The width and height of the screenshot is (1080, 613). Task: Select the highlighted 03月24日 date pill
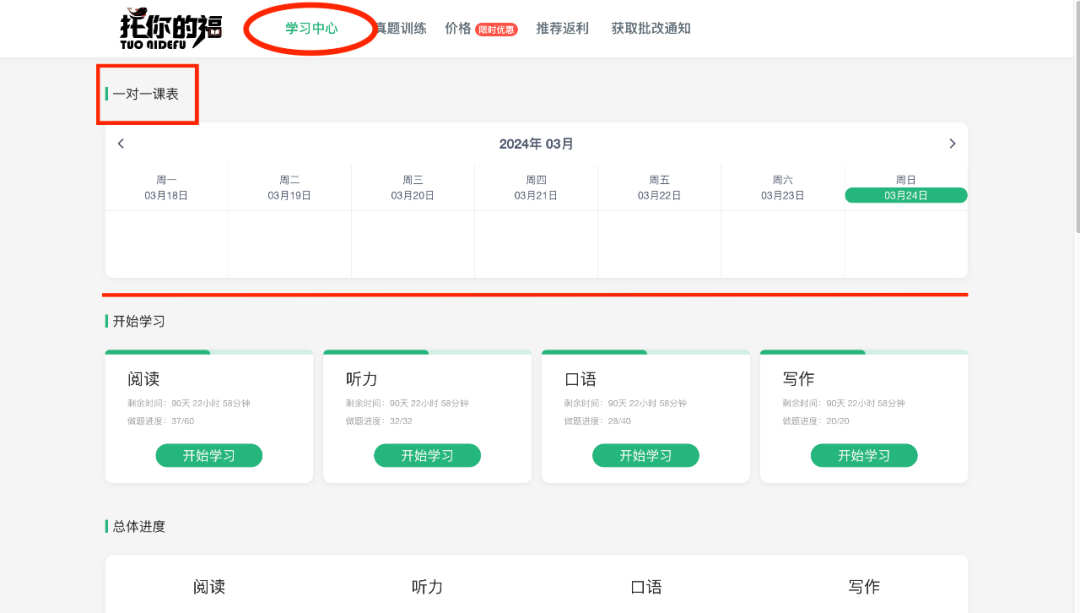tap(905, 195)
